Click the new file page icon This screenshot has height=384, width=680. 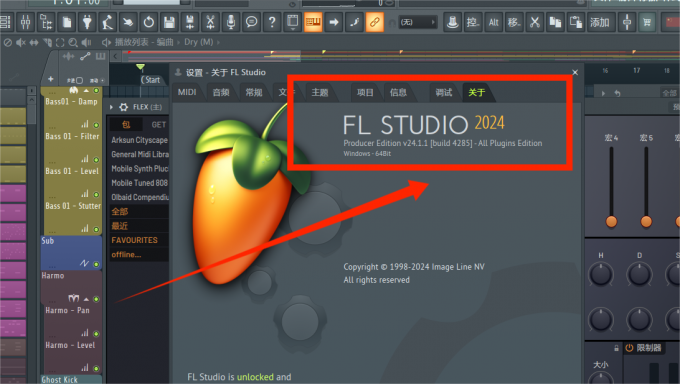pos(67,22)
